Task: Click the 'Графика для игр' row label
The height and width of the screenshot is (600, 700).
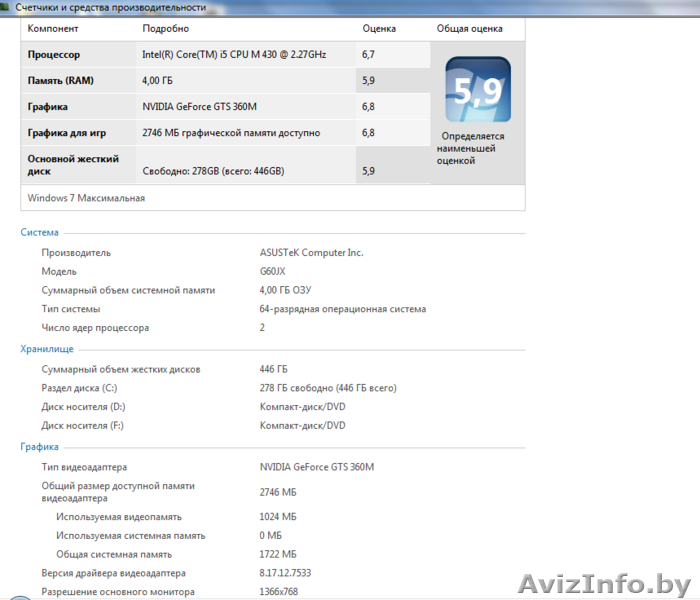Action: (67, 132)
